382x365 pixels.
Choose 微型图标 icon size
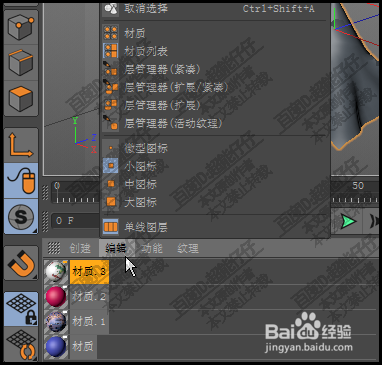[x=215, y=148]
